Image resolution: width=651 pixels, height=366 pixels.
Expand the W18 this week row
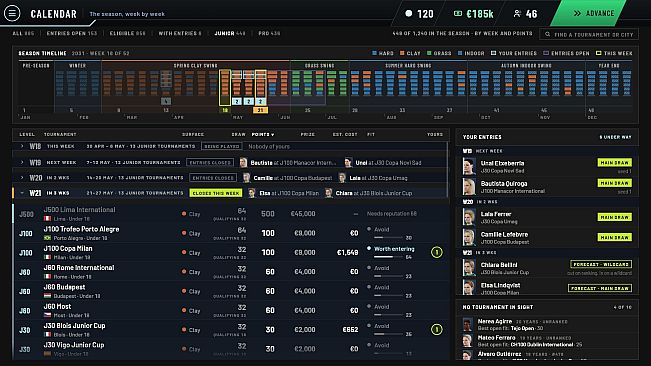point(230,146)
